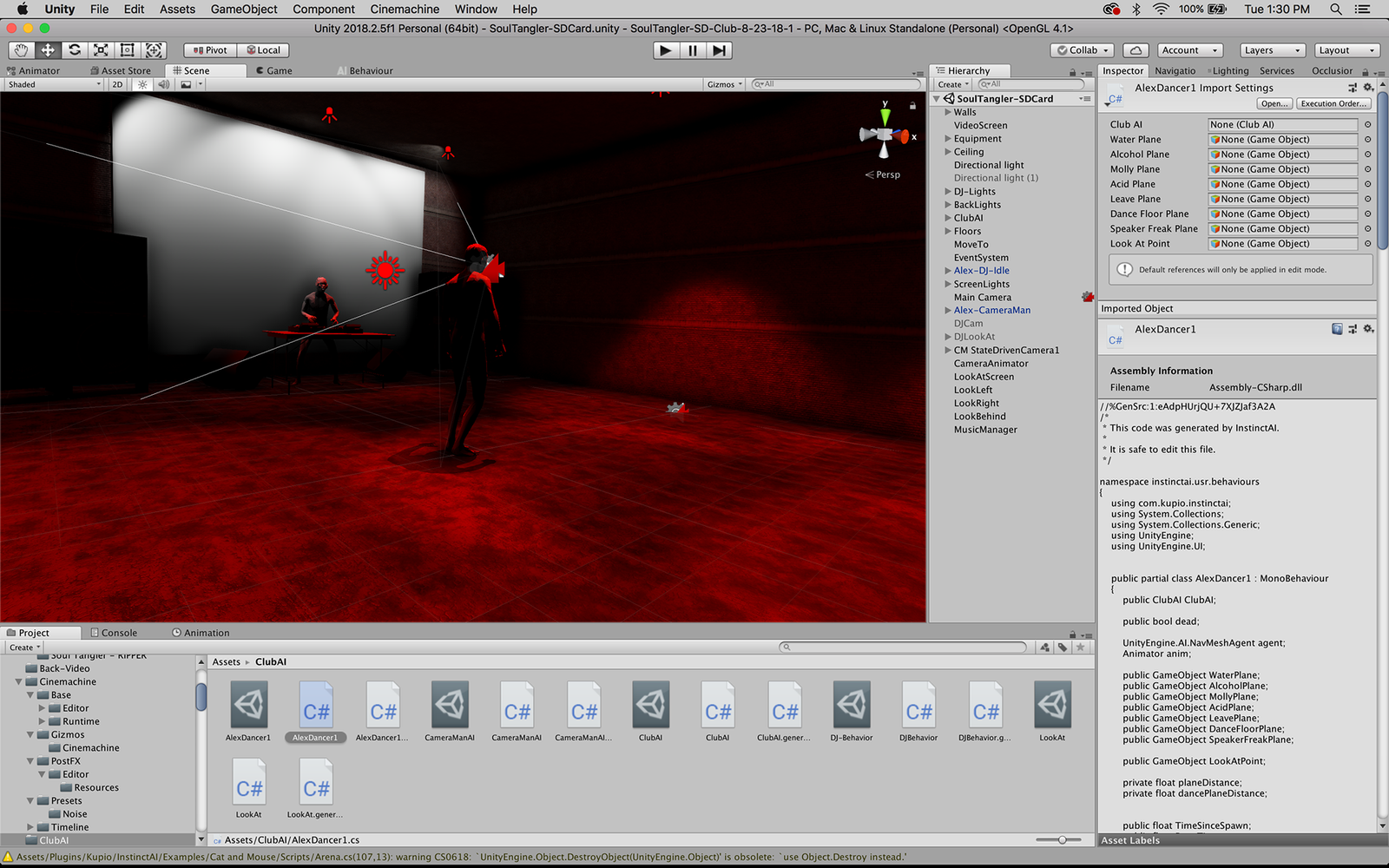
Task: Open the Gizmos dropdown
Action: [724, 84]
